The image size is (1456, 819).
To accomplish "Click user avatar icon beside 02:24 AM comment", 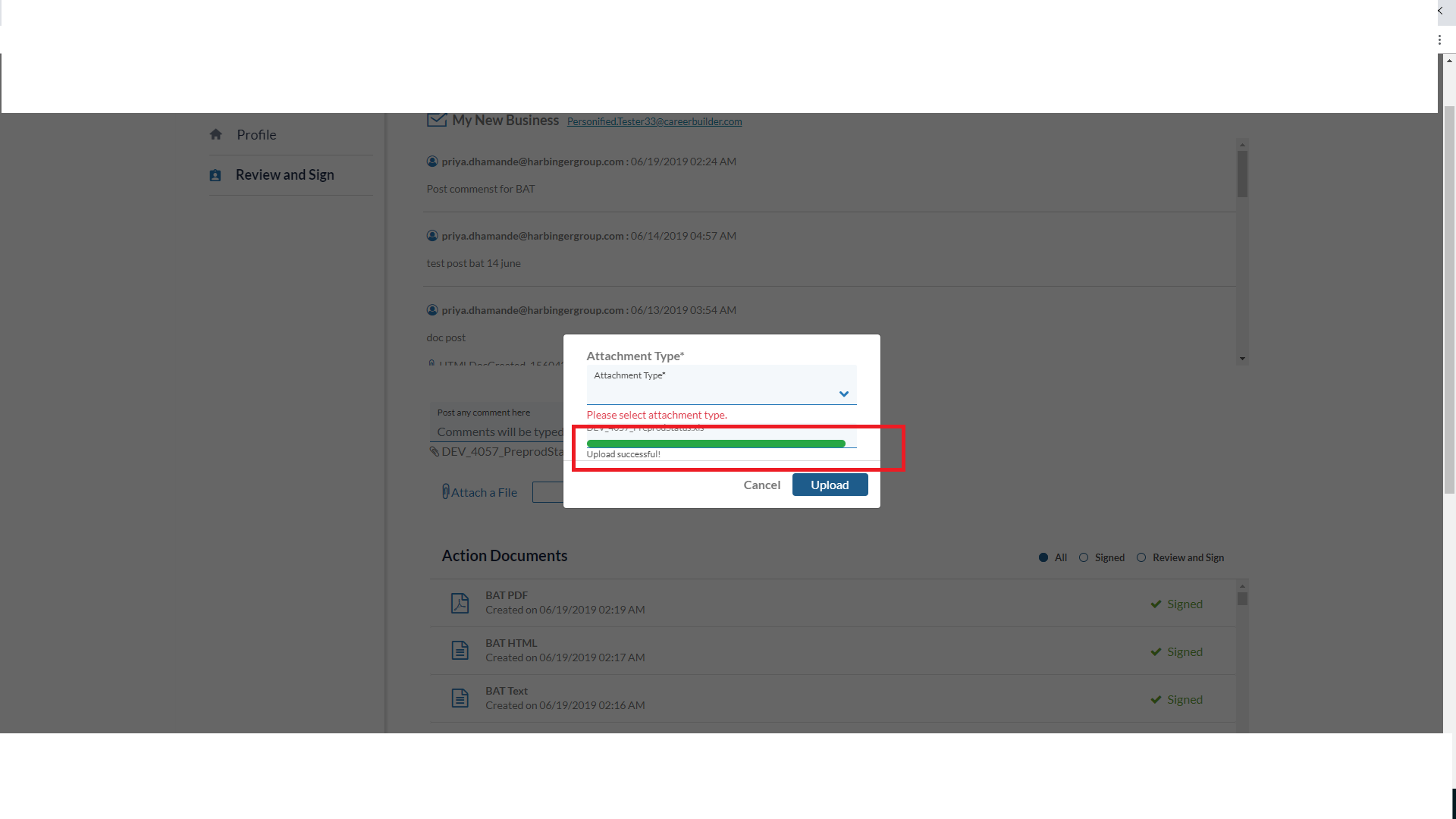I will tap(432, 162).
